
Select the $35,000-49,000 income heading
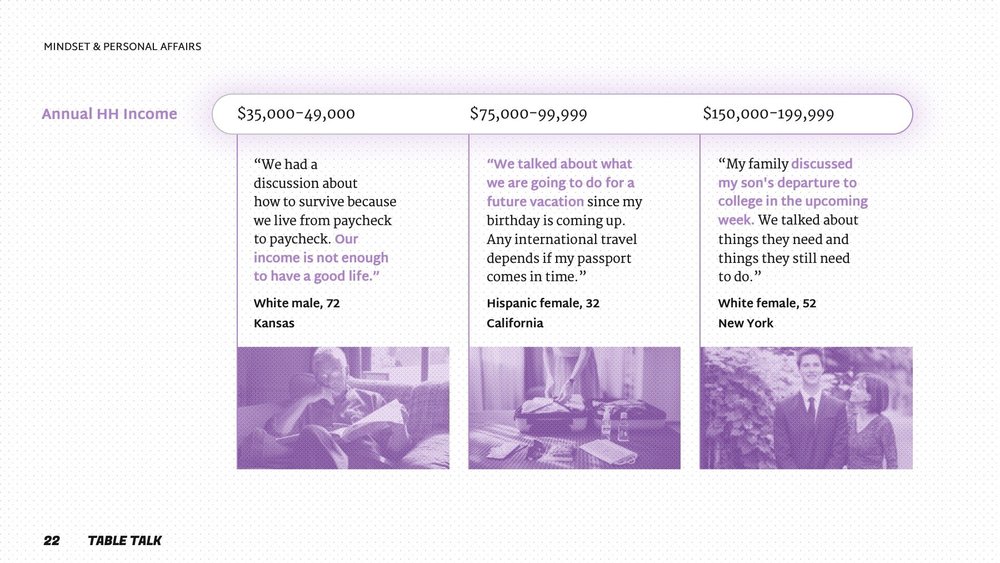click(x=296, y=114)
